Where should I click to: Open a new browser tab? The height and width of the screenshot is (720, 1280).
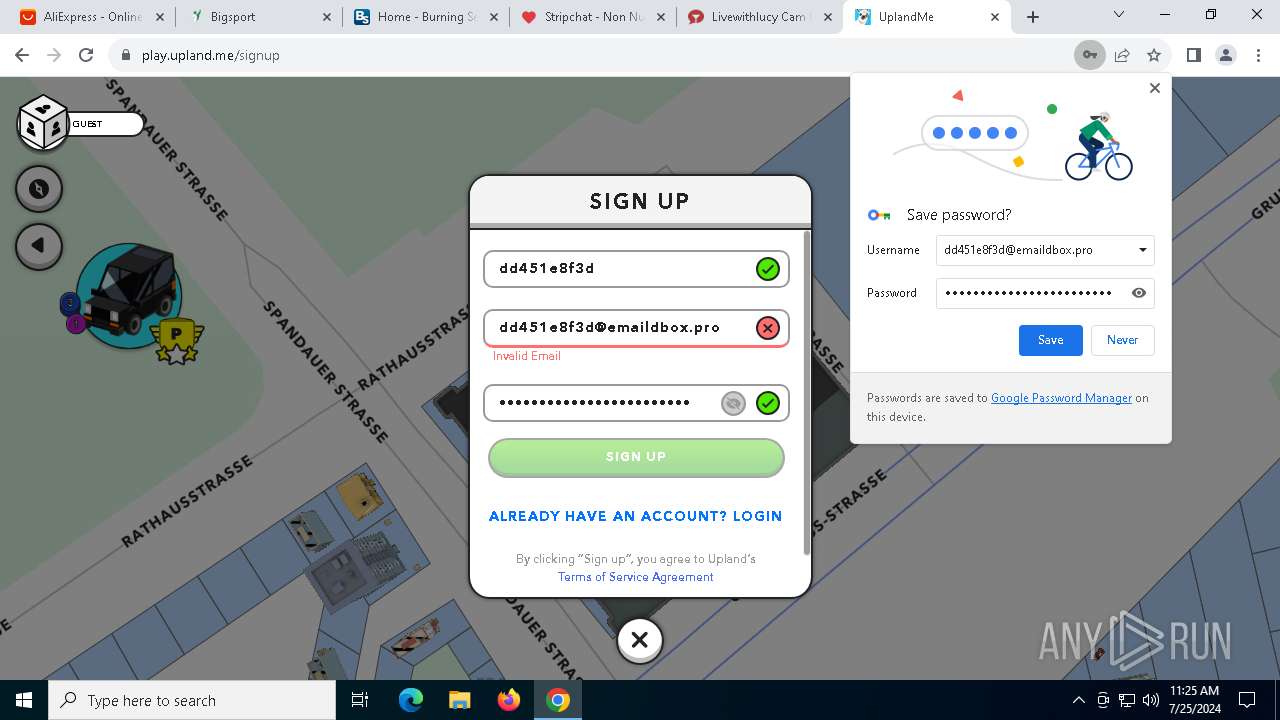click(1033, 17)
